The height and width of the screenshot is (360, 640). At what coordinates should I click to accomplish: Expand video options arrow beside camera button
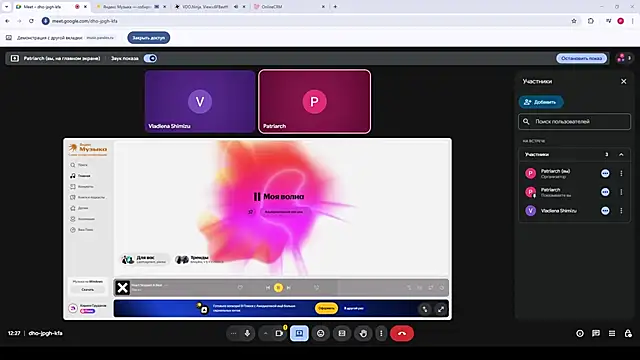click(265, 333)
